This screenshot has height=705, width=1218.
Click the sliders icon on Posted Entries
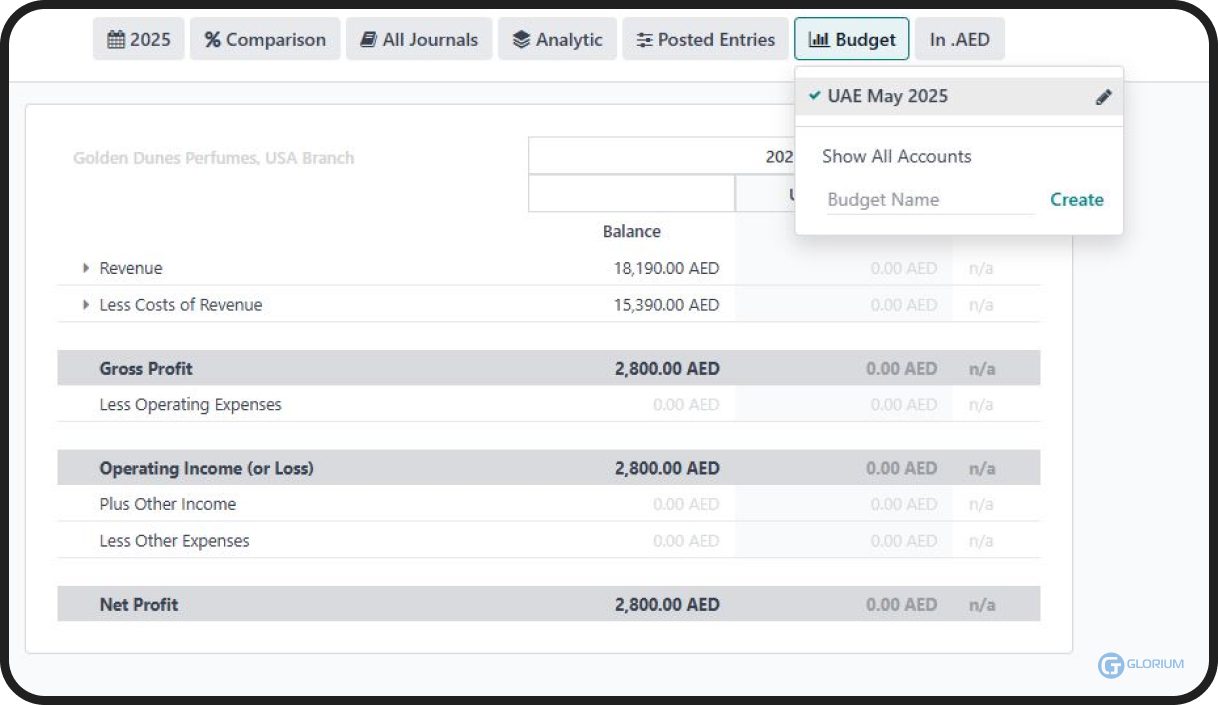644,40
